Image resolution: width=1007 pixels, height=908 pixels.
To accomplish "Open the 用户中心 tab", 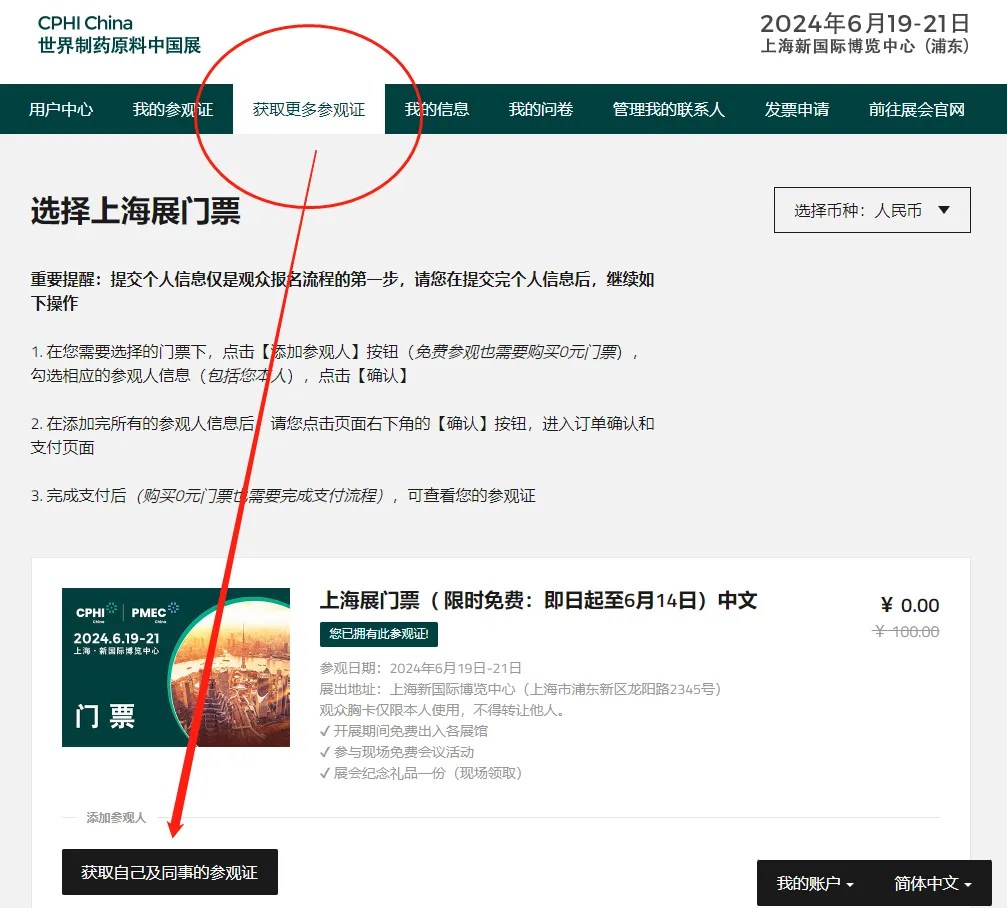I will pos(61,109).
